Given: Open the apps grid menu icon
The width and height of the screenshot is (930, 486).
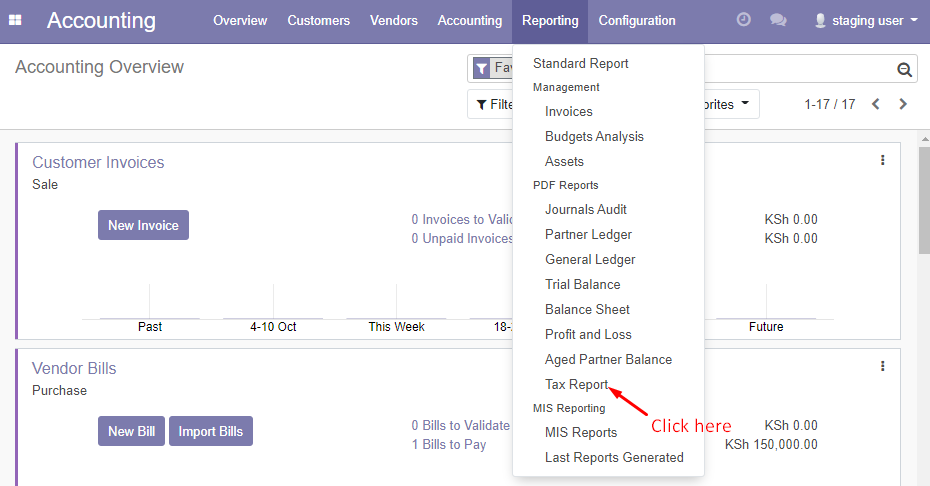Looking at the screenshot, I should tap(15, 20).
